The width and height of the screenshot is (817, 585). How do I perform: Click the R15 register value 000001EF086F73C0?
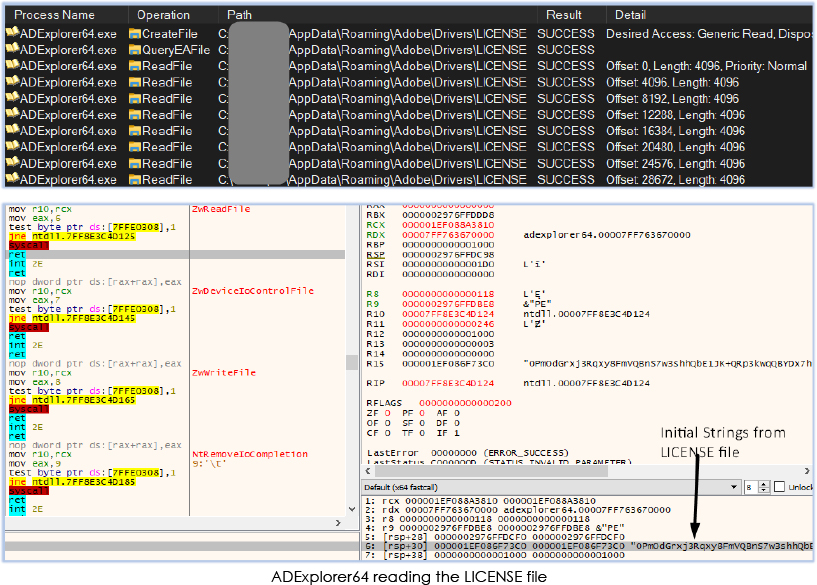click(448, 364)
